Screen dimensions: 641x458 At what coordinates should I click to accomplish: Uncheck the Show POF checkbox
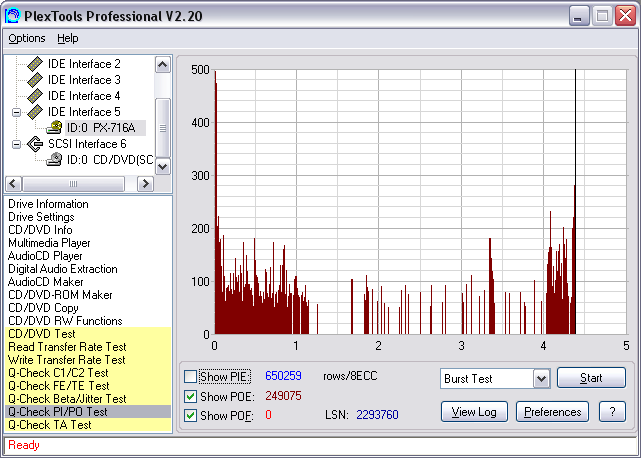[x=191, y=415]
